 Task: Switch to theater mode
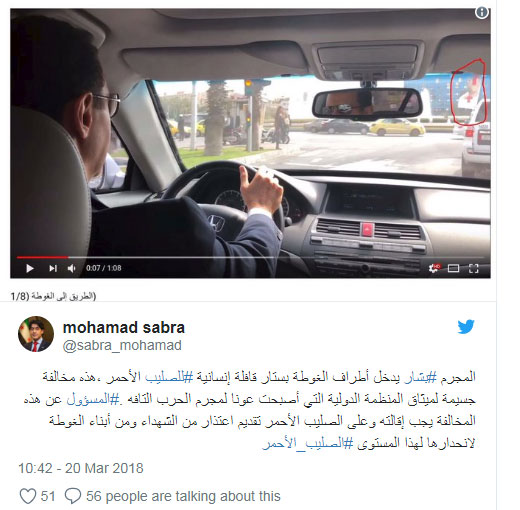(453, 268)
